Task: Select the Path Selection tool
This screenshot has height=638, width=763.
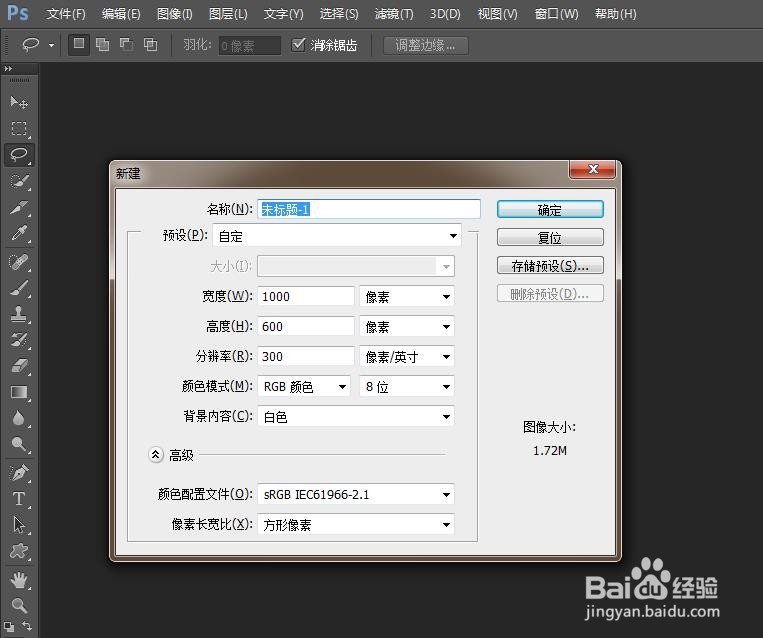Action: coord(19,525)
